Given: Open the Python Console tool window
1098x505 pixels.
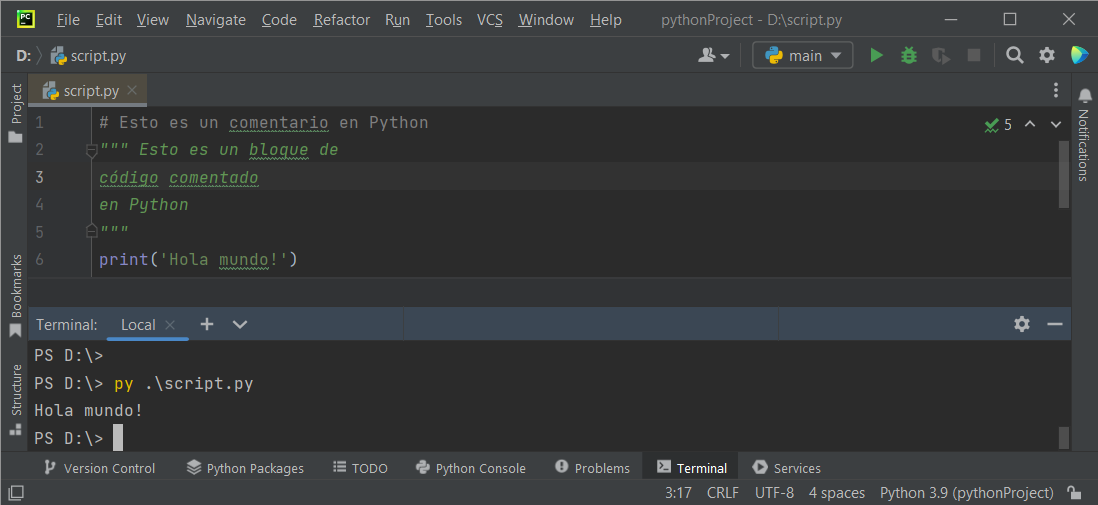Looking at the screenshot, I should [471, 468].
